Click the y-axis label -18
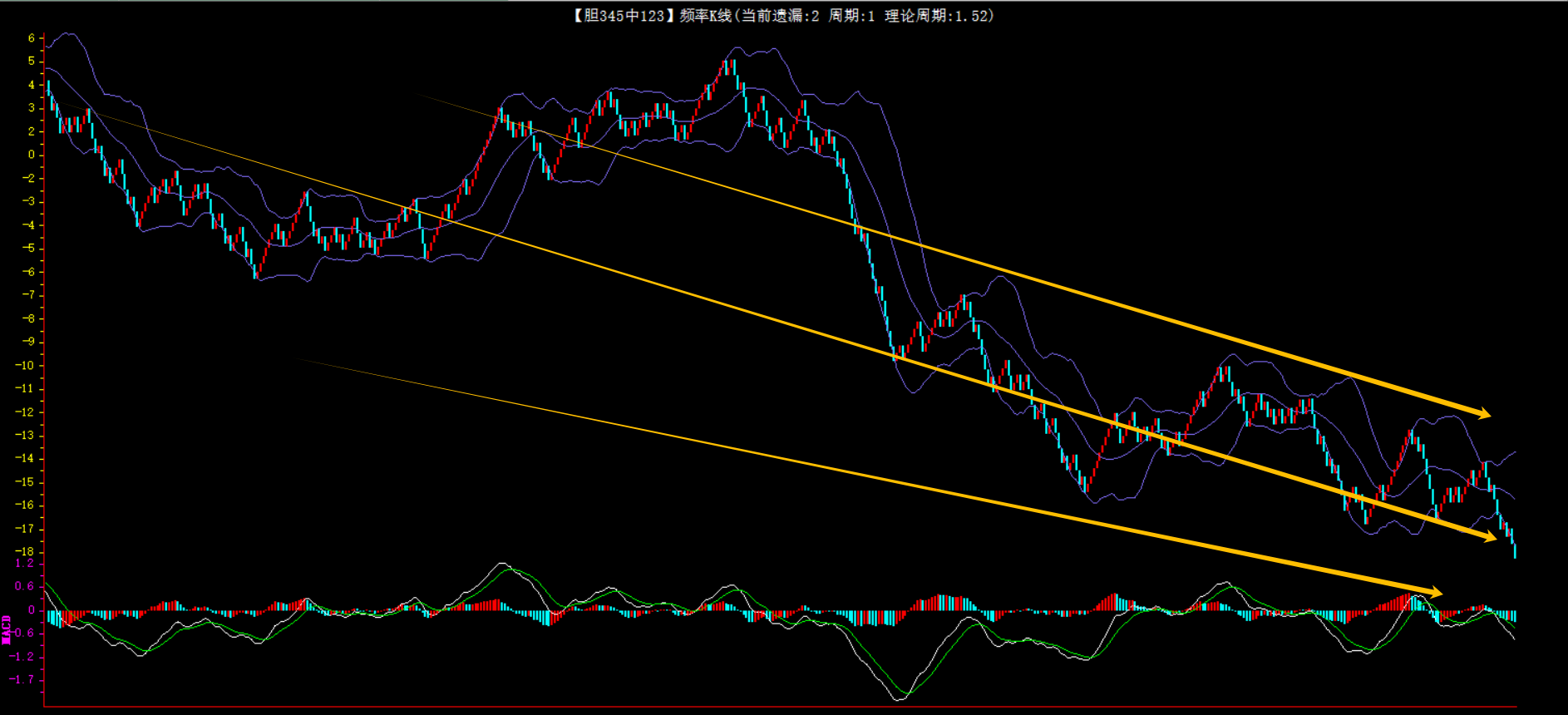Image resolution: width=1568 pixels, height=715 pixels. (26, 551)
